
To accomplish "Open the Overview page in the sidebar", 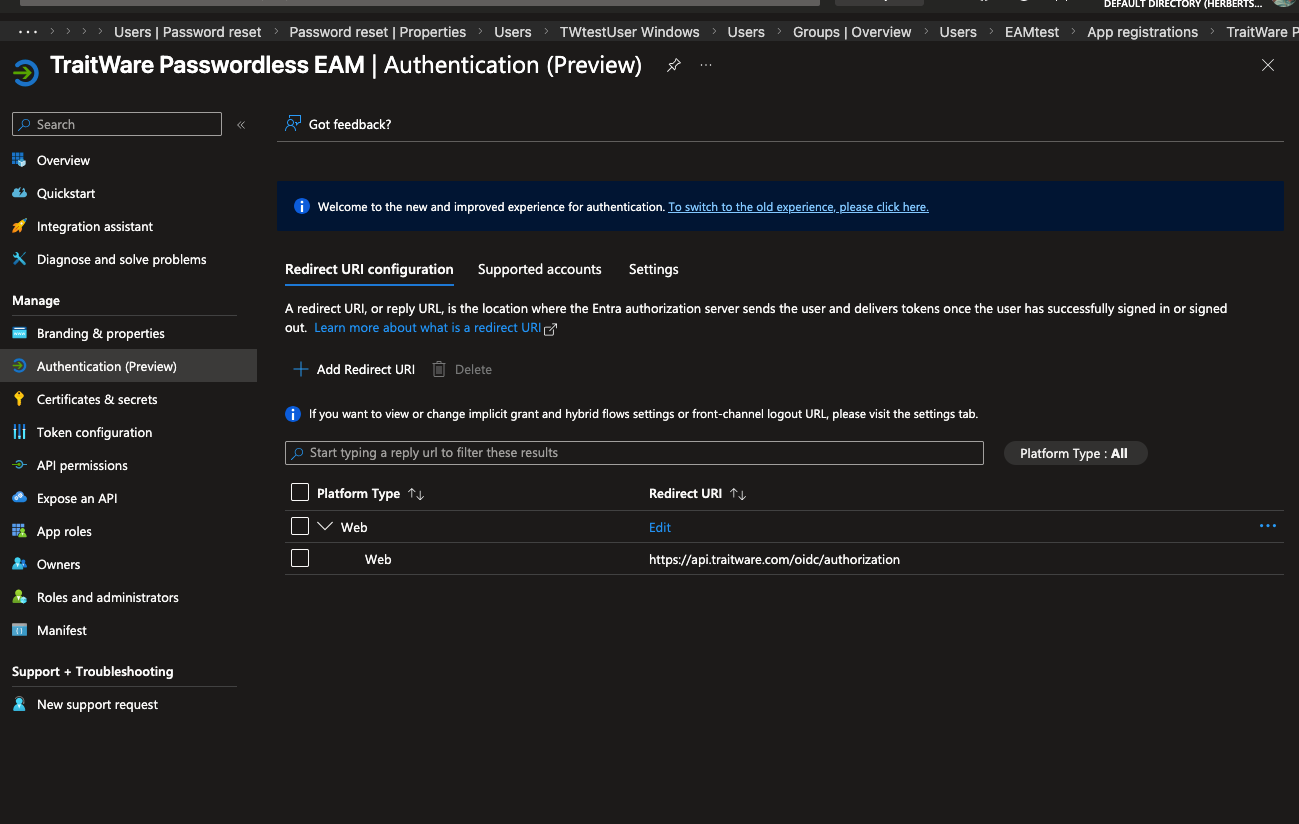I will [63, 160].
